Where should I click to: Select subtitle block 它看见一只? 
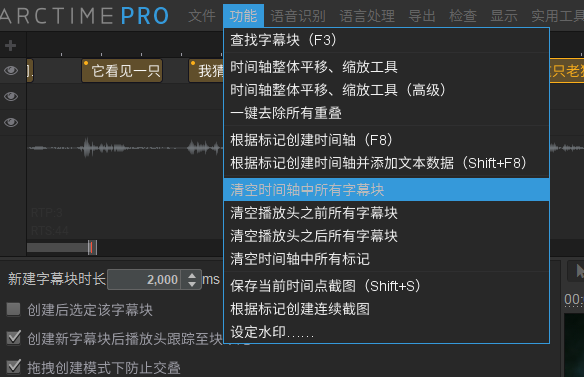click(122, 70)
